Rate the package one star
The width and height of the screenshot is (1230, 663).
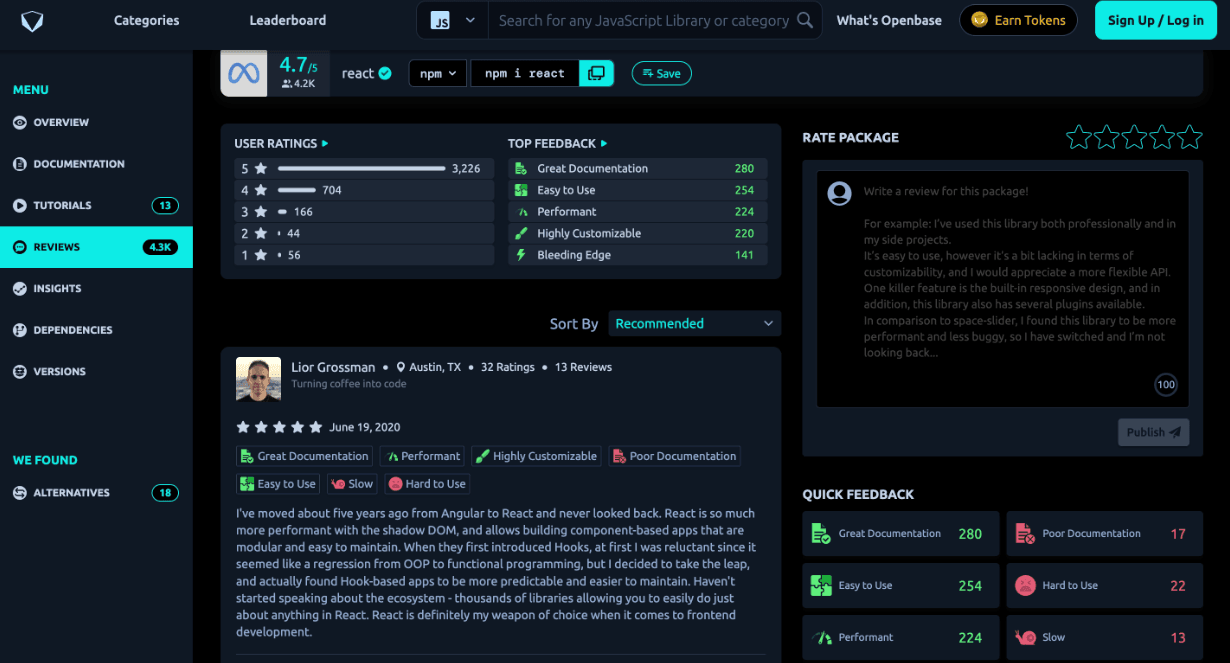[1079, 137]
